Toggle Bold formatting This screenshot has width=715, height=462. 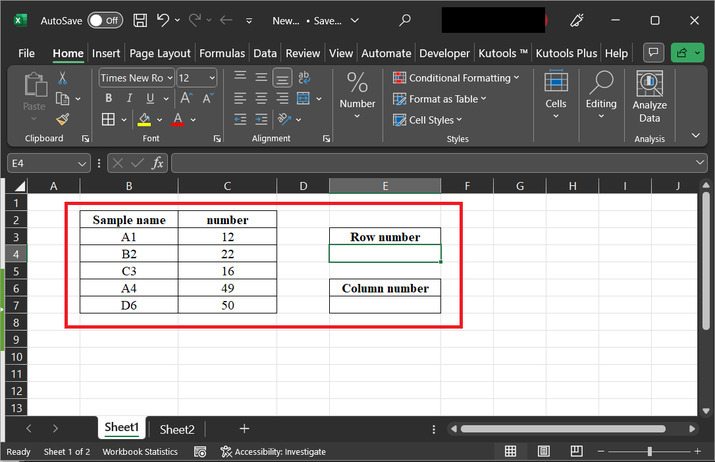point(108,98)
